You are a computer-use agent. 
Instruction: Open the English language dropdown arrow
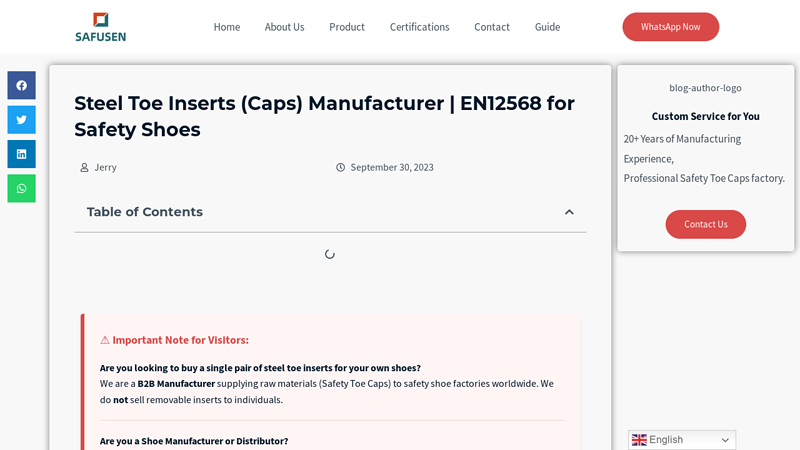coord(725,440)
